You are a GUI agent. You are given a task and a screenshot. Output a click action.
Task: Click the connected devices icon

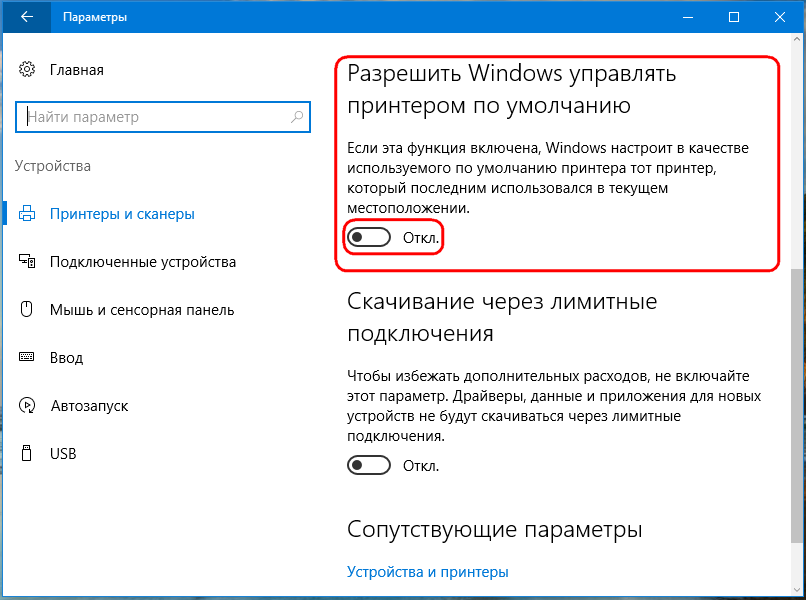(27, 261)
